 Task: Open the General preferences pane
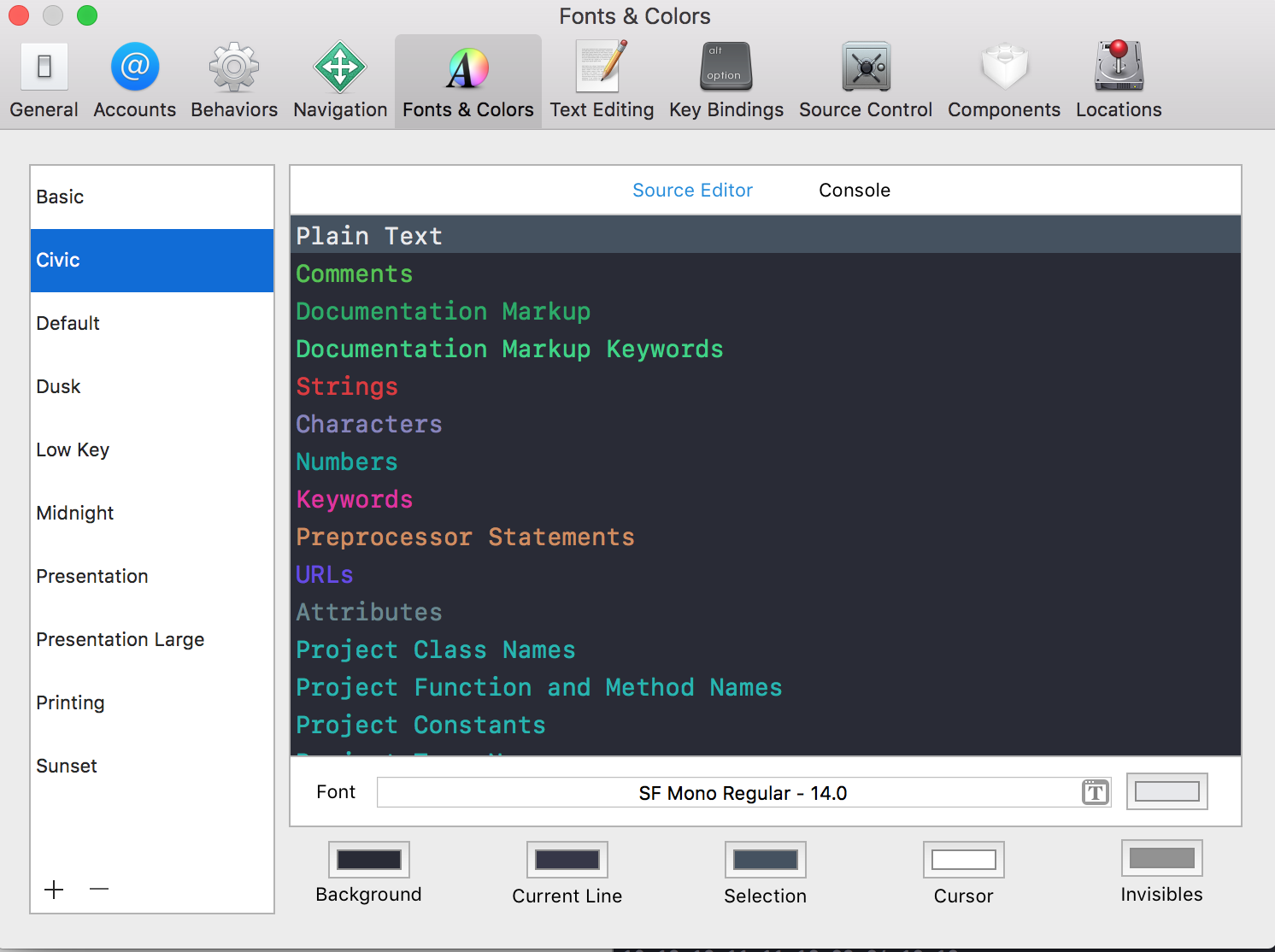pyautogui.click(x=44, y=81)
